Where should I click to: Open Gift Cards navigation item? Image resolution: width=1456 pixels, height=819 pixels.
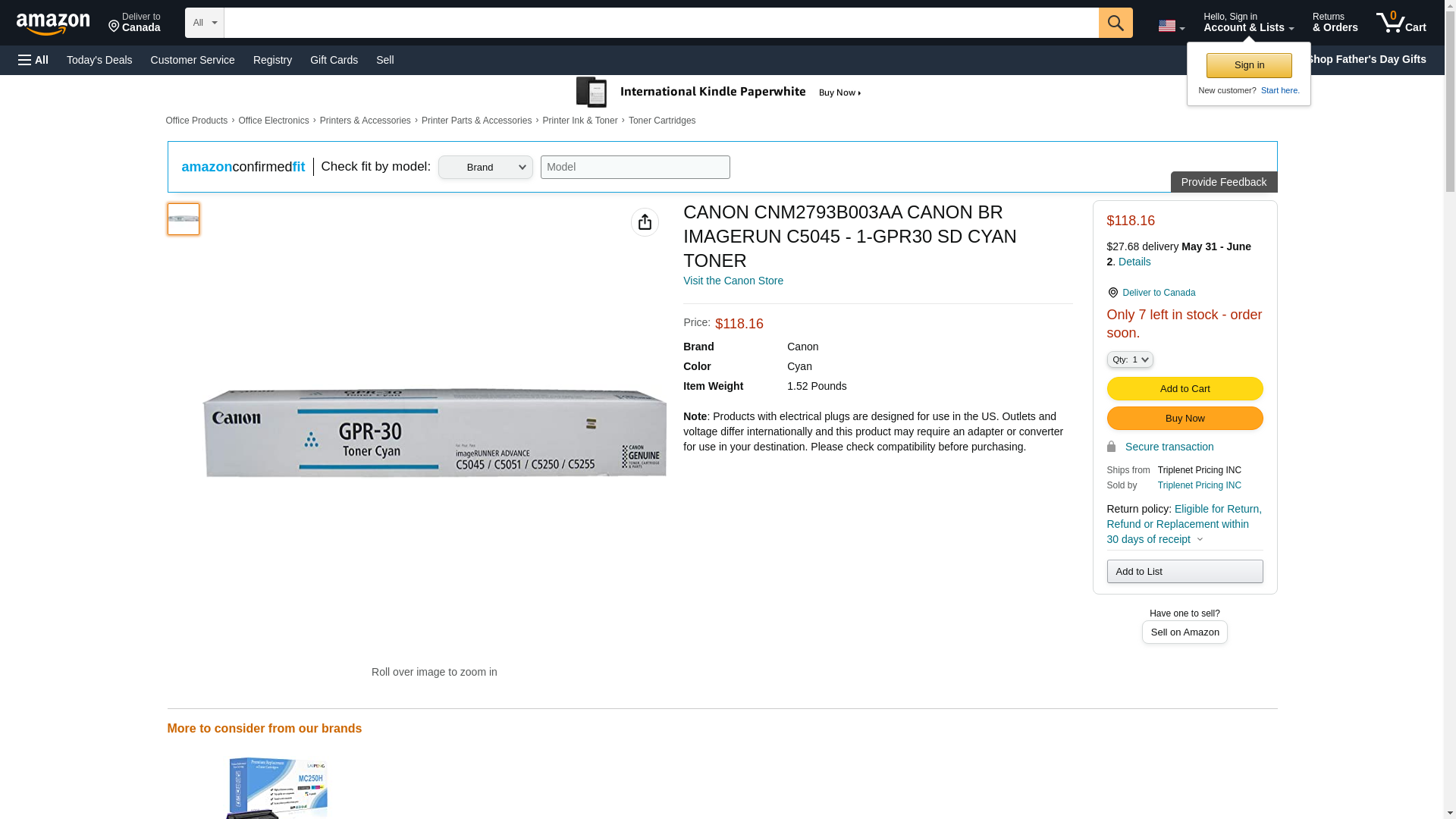(x=334, y=60)
